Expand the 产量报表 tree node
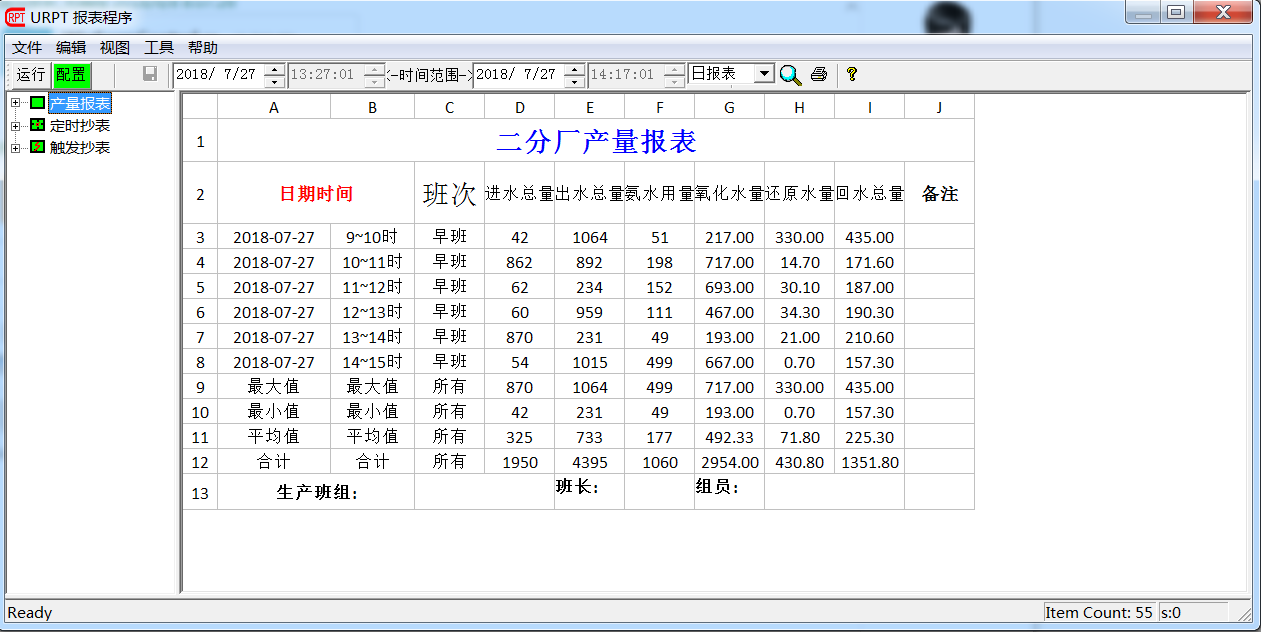 [15, 103]
